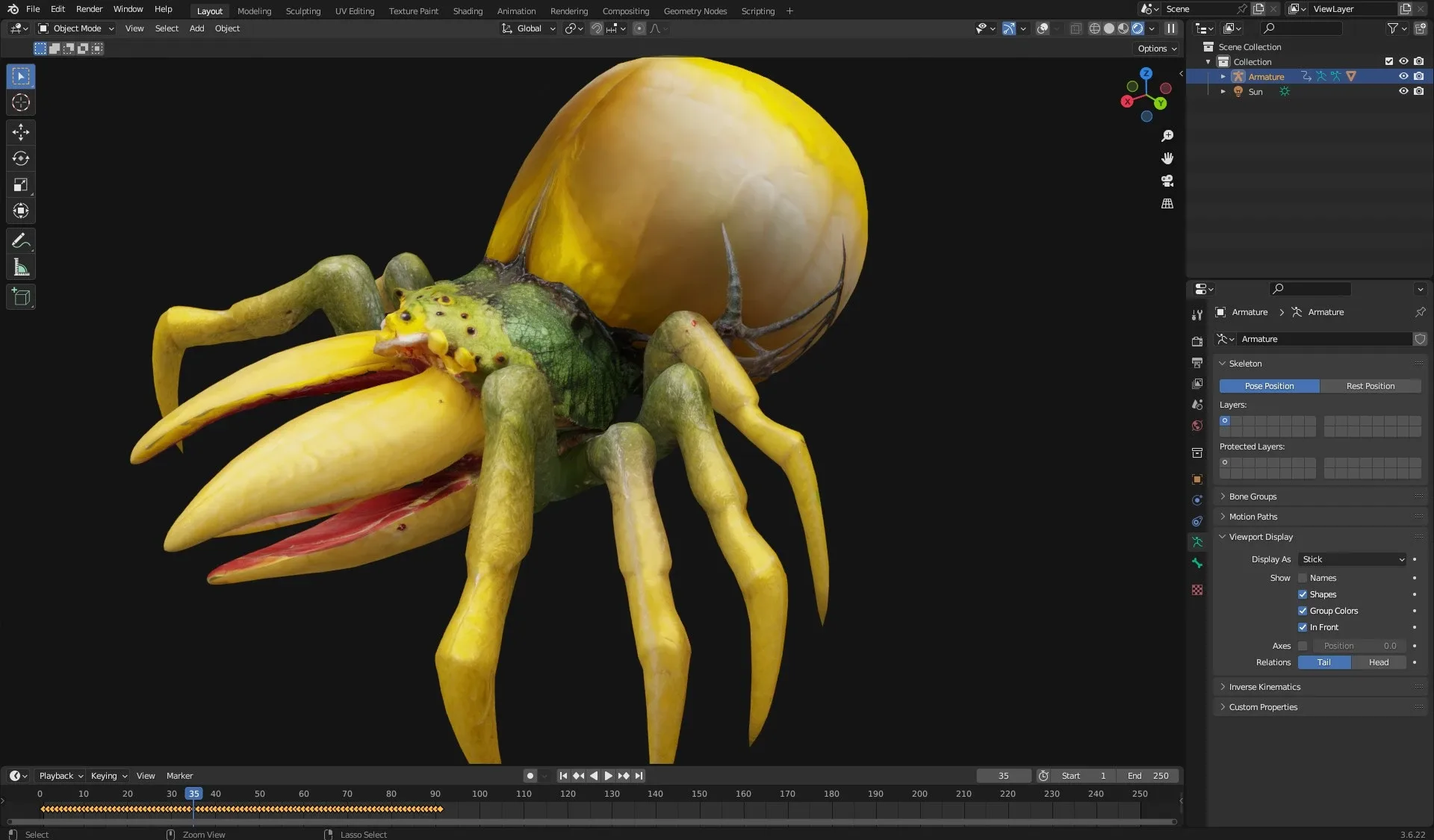Enable the Names checkbox
This screenshot has width=1434, height=840.
click(1303, 578)
